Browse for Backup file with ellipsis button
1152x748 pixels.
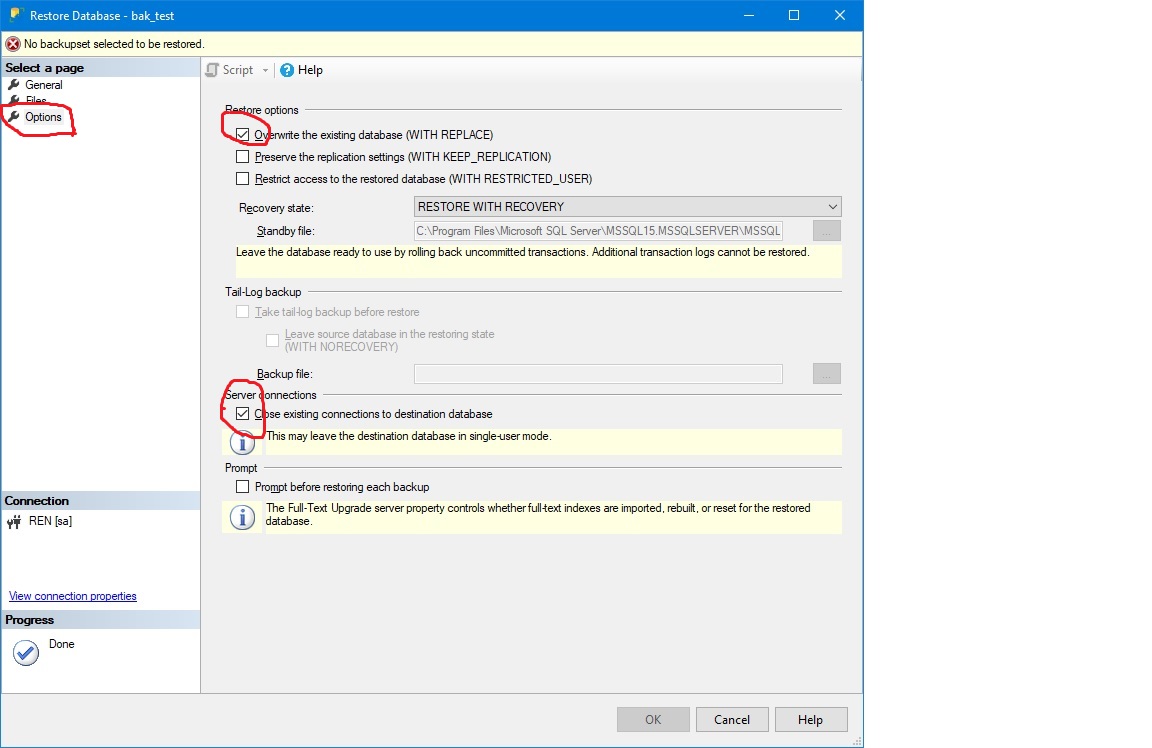(827, 373)
